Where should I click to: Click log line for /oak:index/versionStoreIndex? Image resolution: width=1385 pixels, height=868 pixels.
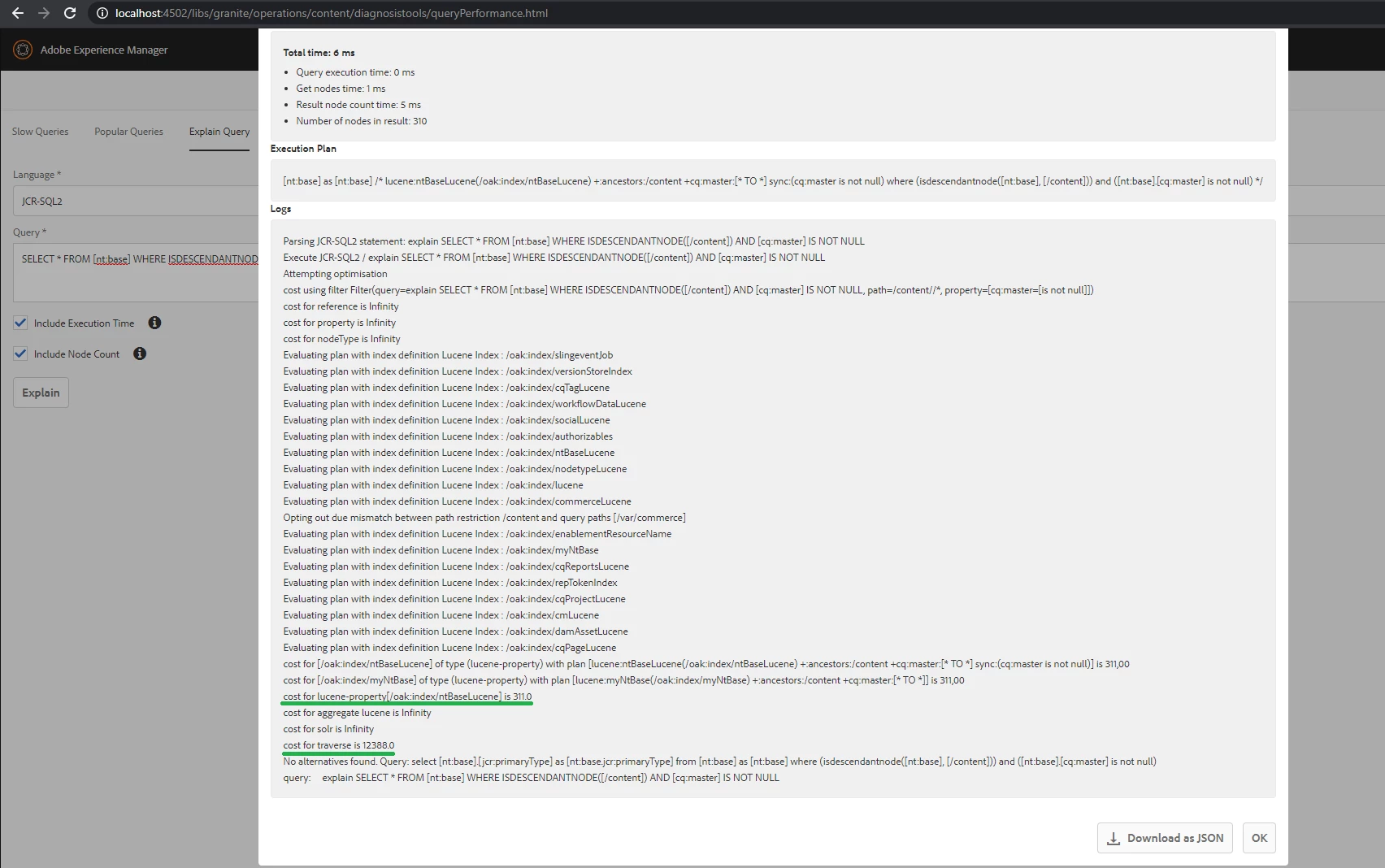coord(458,371)
